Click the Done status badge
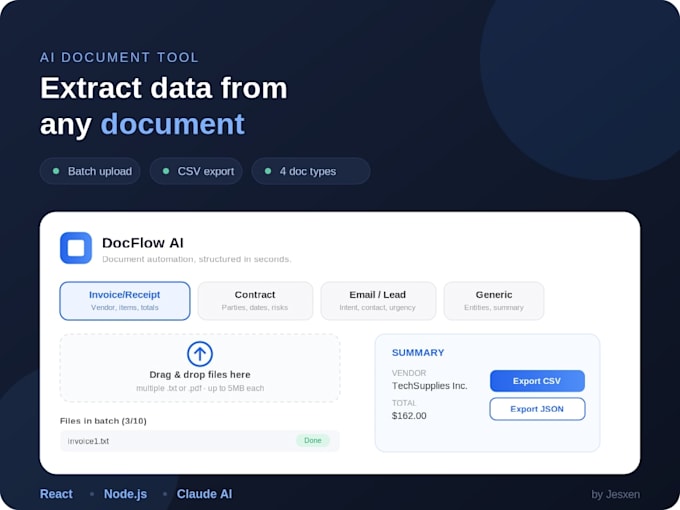 [x=313, y=441]
